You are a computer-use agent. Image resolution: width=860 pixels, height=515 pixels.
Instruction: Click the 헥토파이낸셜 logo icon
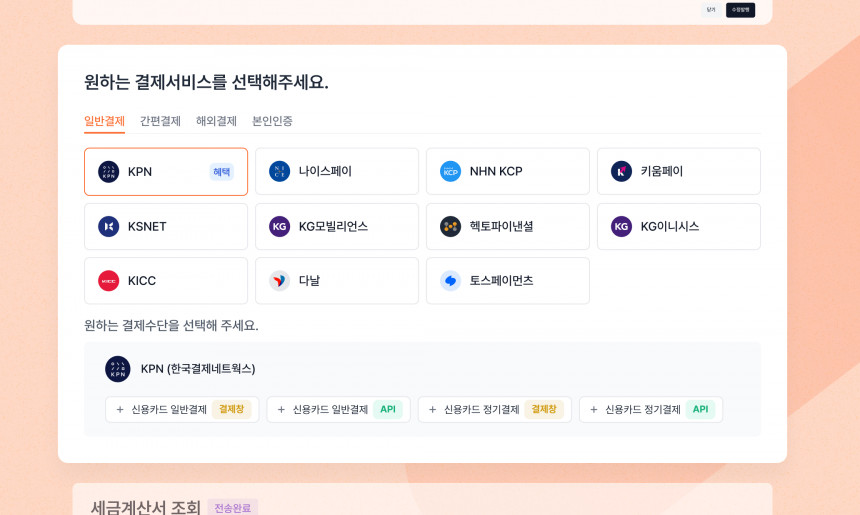click(451, 227)
